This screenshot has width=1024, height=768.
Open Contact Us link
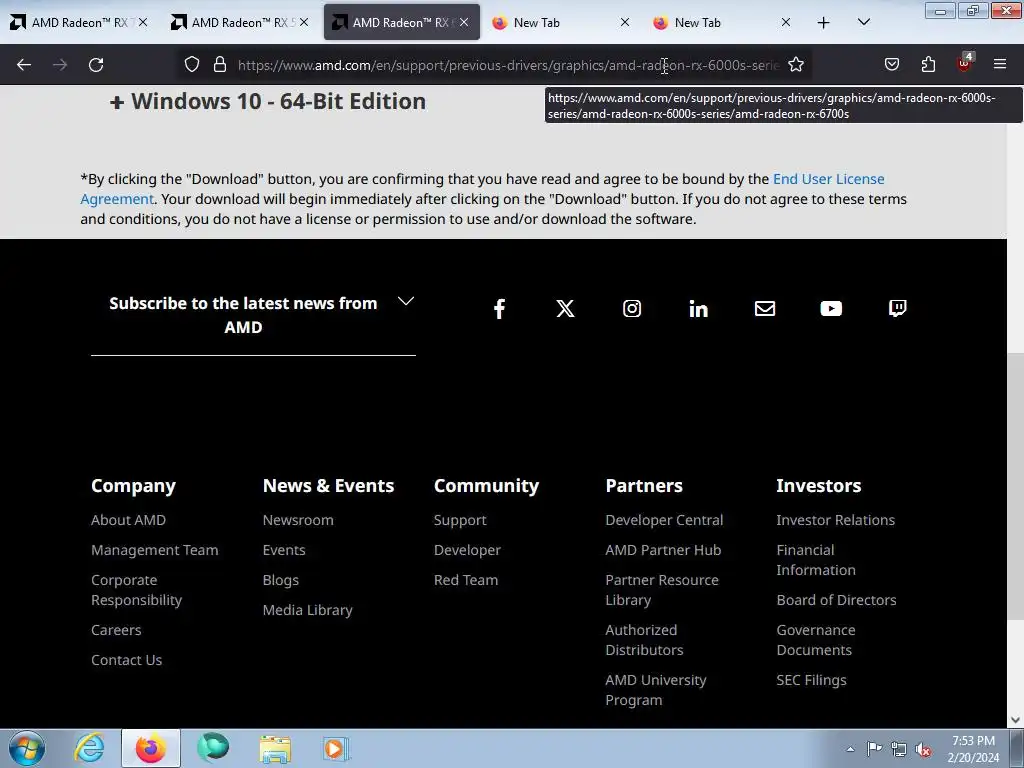(x=127, y=660)
